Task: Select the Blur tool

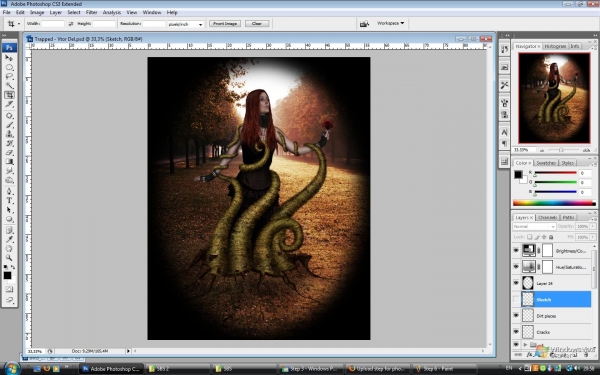Action: [9, 171]
